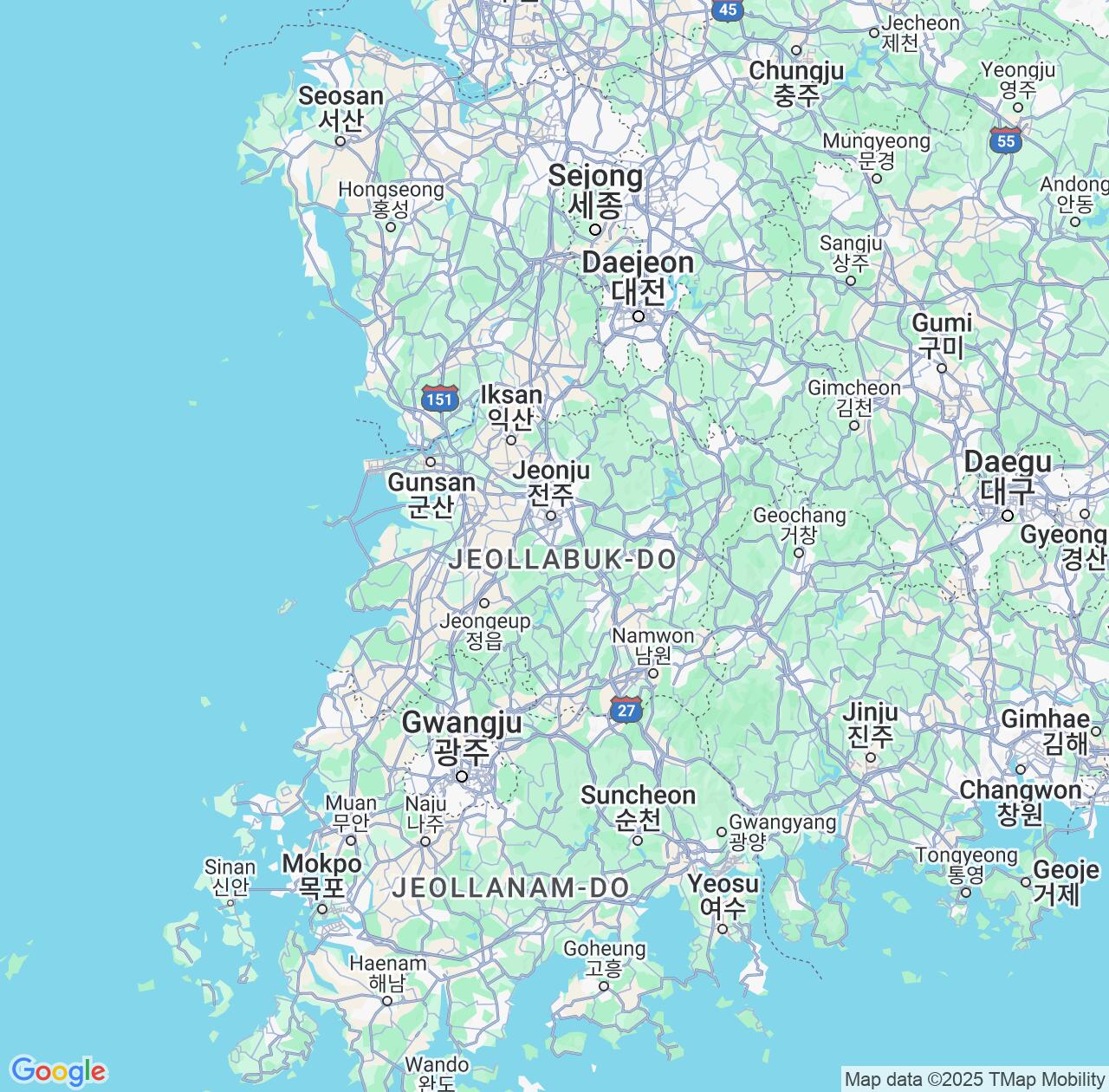1109x1092 pixels.
Task: Select the Daejeon city marker dot
Action: pyautogui.click(x=639, y=316)
